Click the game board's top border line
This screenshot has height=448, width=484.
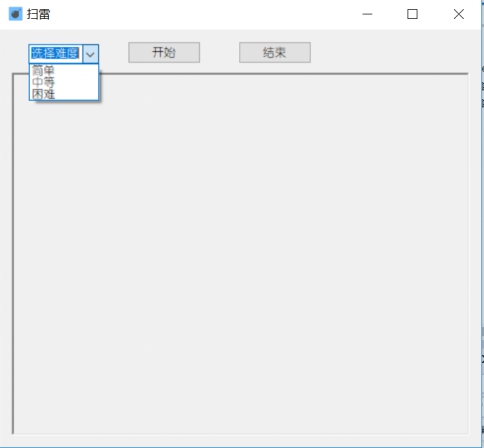[x=283, y=74]
